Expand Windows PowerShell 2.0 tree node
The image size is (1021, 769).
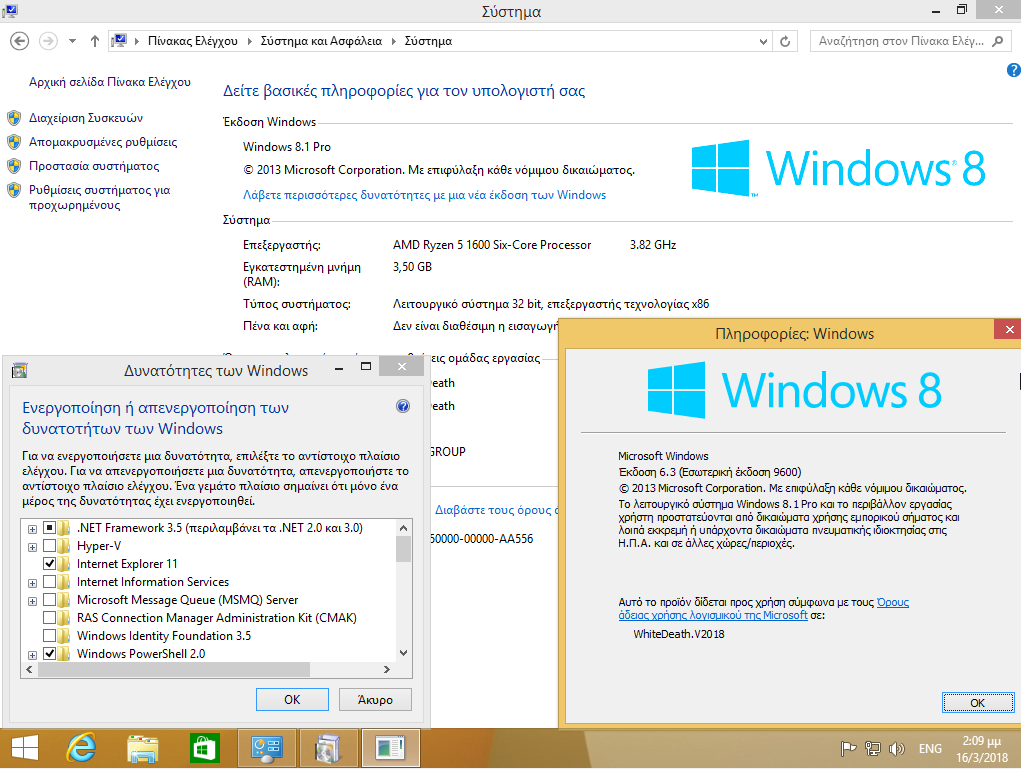[32, 654]
